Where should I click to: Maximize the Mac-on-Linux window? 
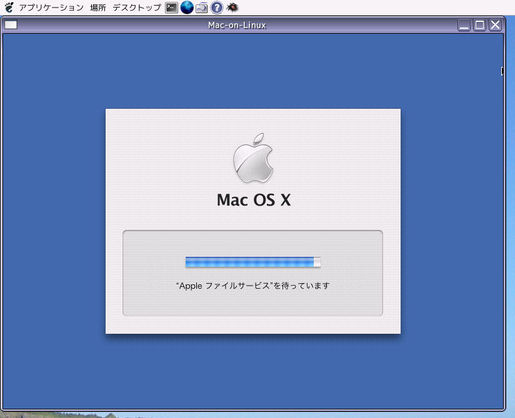(480, 25)
